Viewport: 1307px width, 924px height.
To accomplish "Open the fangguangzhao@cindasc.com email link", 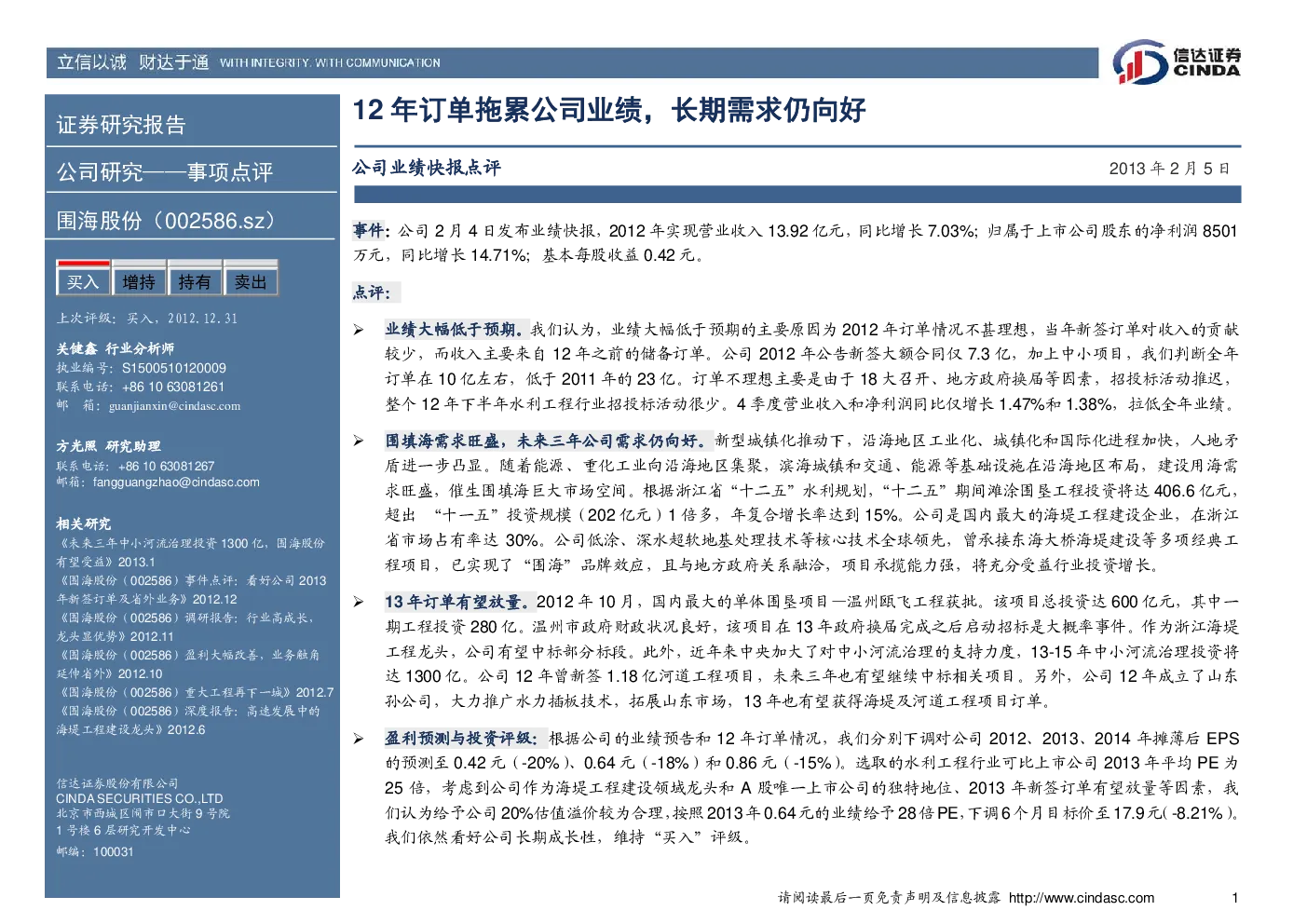I will pos(176,482).
